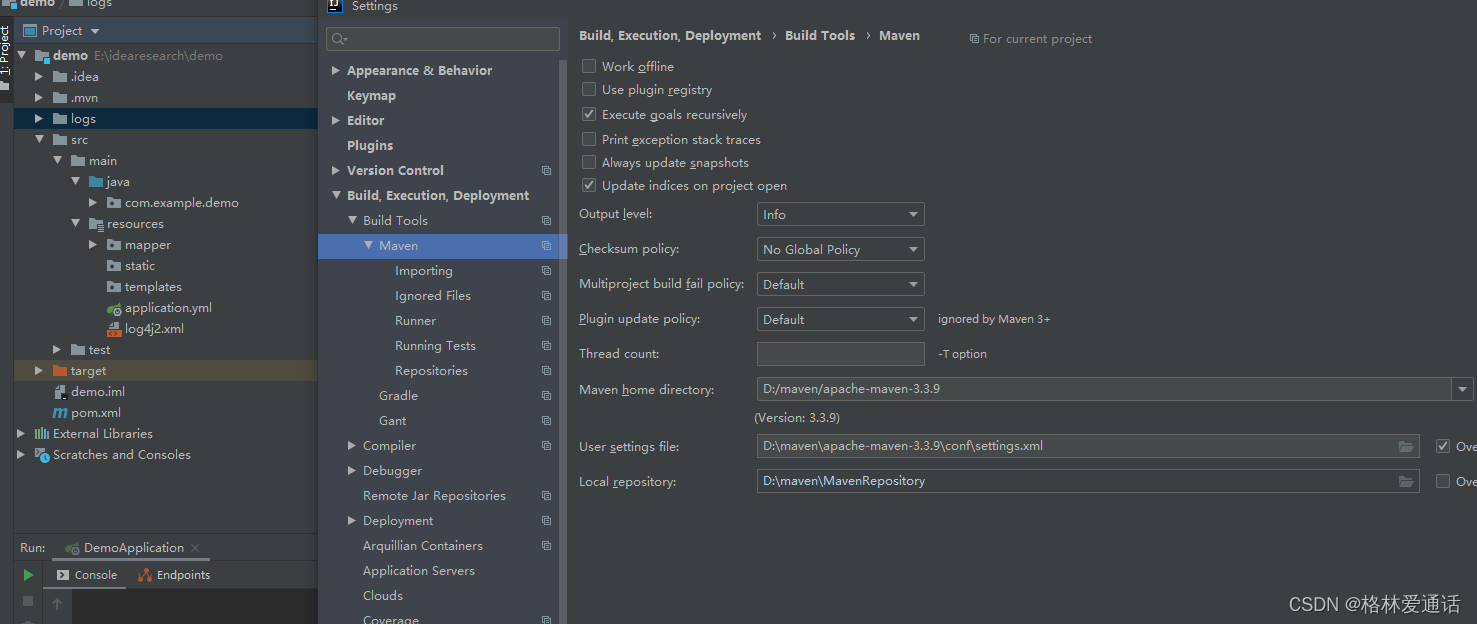Click the search icon in settings search box
The image size is (1477, 624).
(x=339, y=39)
